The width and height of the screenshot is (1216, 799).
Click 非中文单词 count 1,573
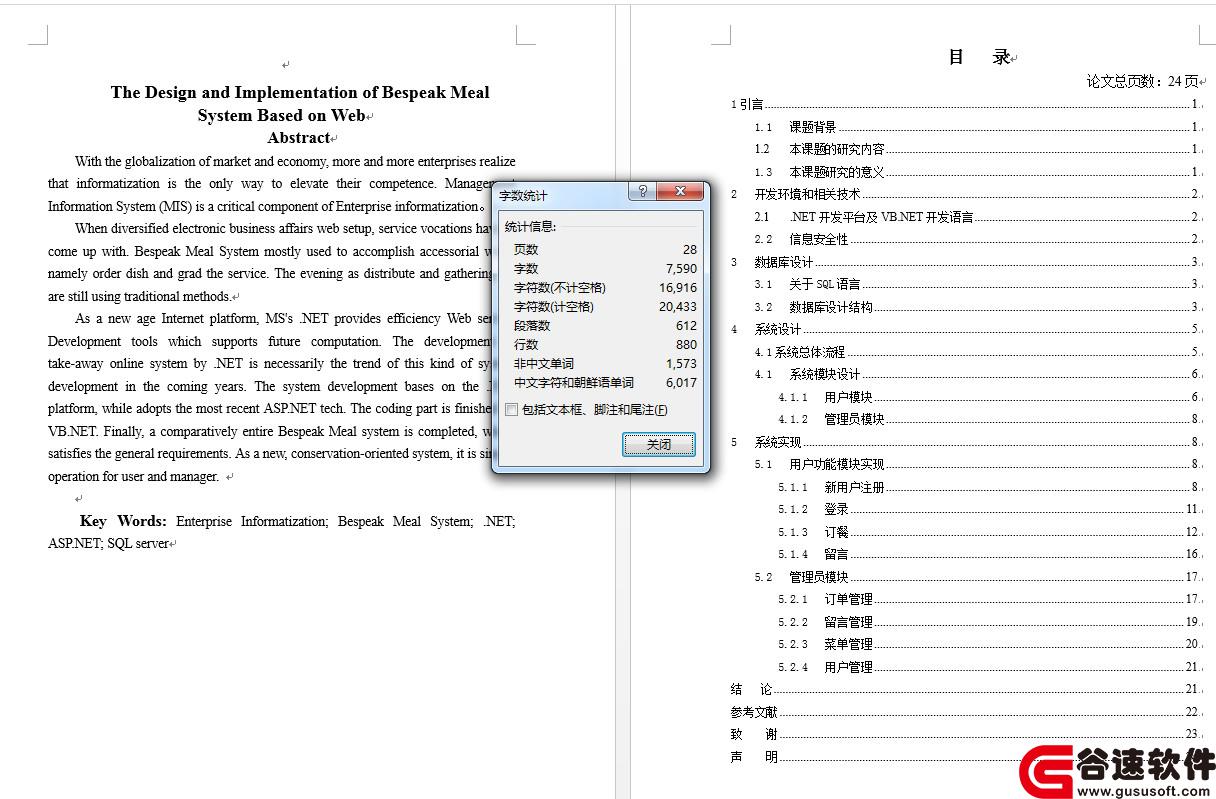click(681, 363)
